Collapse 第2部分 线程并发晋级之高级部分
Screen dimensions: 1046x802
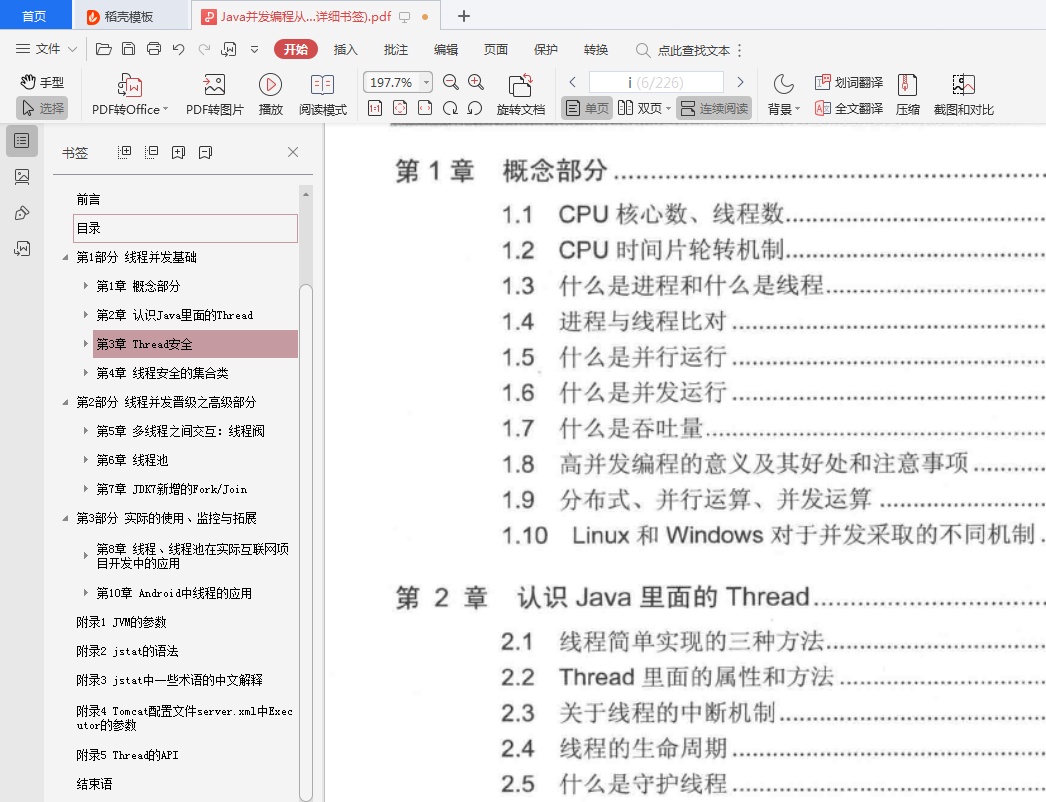click(x=65, y=402)
